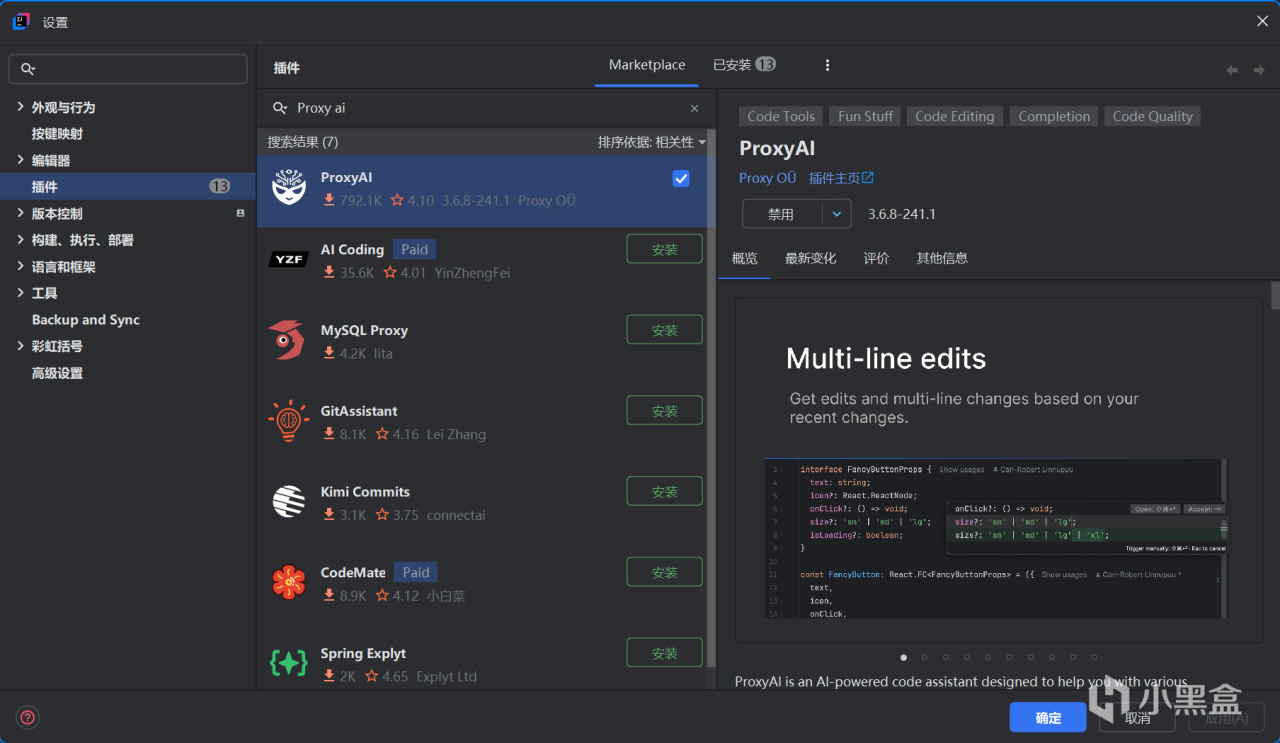Install the Spring Explyt plugin
Viewport: 1280px width, 743px height.
[x=665, y=653]
